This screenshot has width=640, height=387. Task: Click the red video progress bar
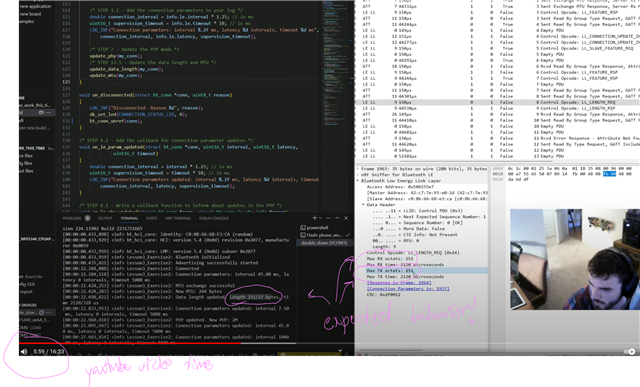coord(131,343)
